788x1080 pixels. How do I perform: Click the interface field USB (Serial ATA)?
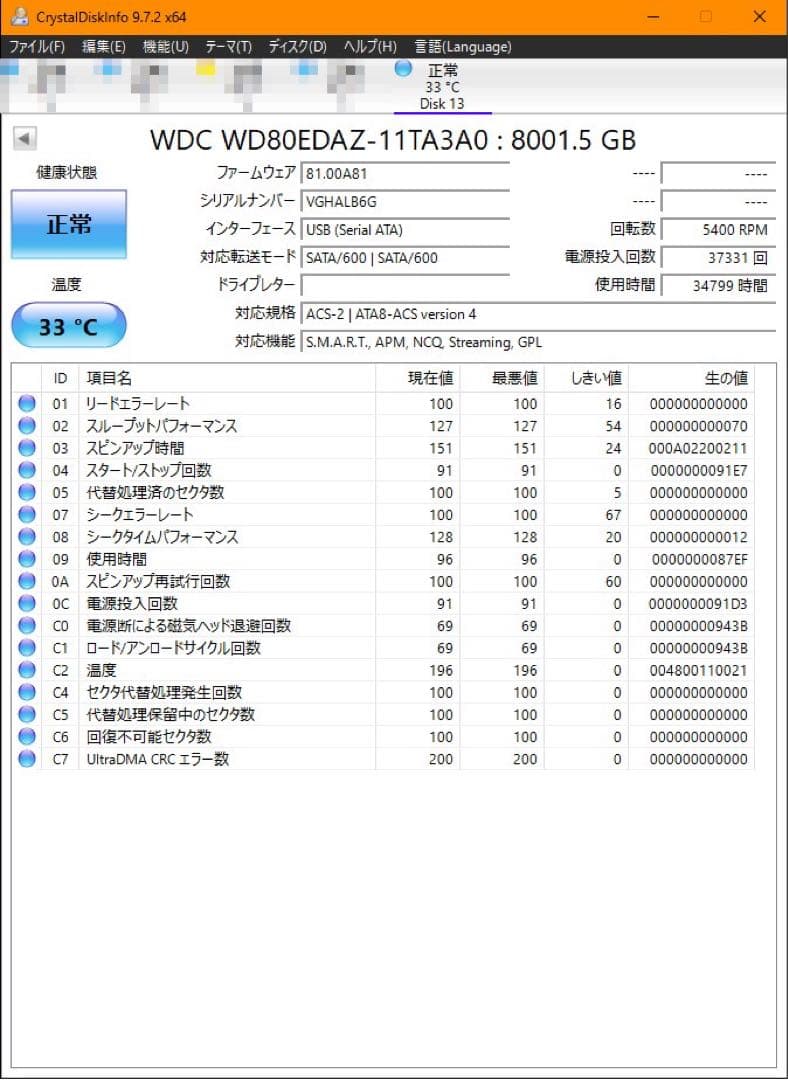405,230
